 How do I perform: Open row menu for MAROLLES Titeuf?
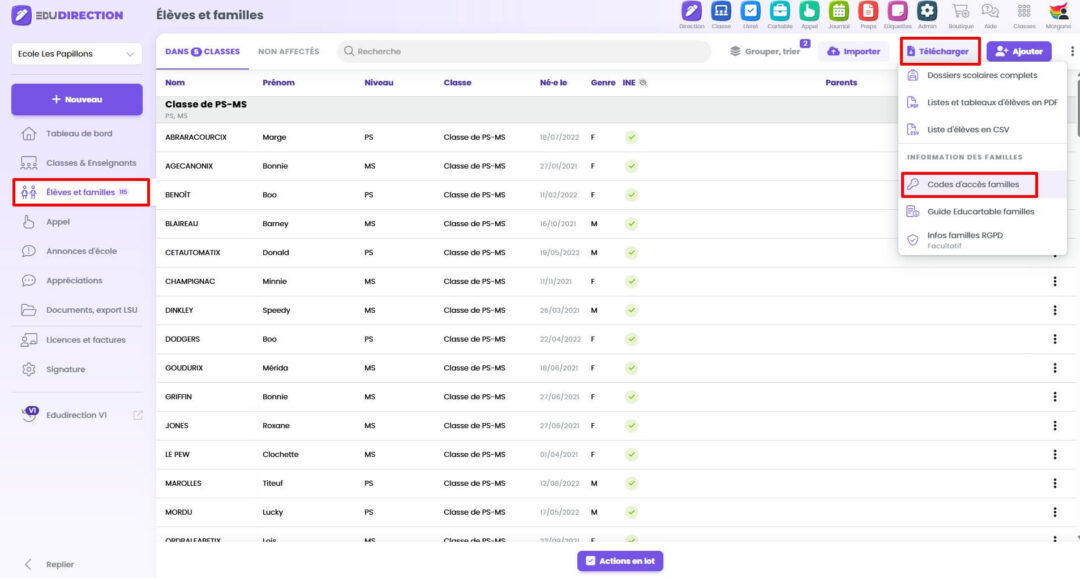pyautogui.click(x=1055, y=483)
